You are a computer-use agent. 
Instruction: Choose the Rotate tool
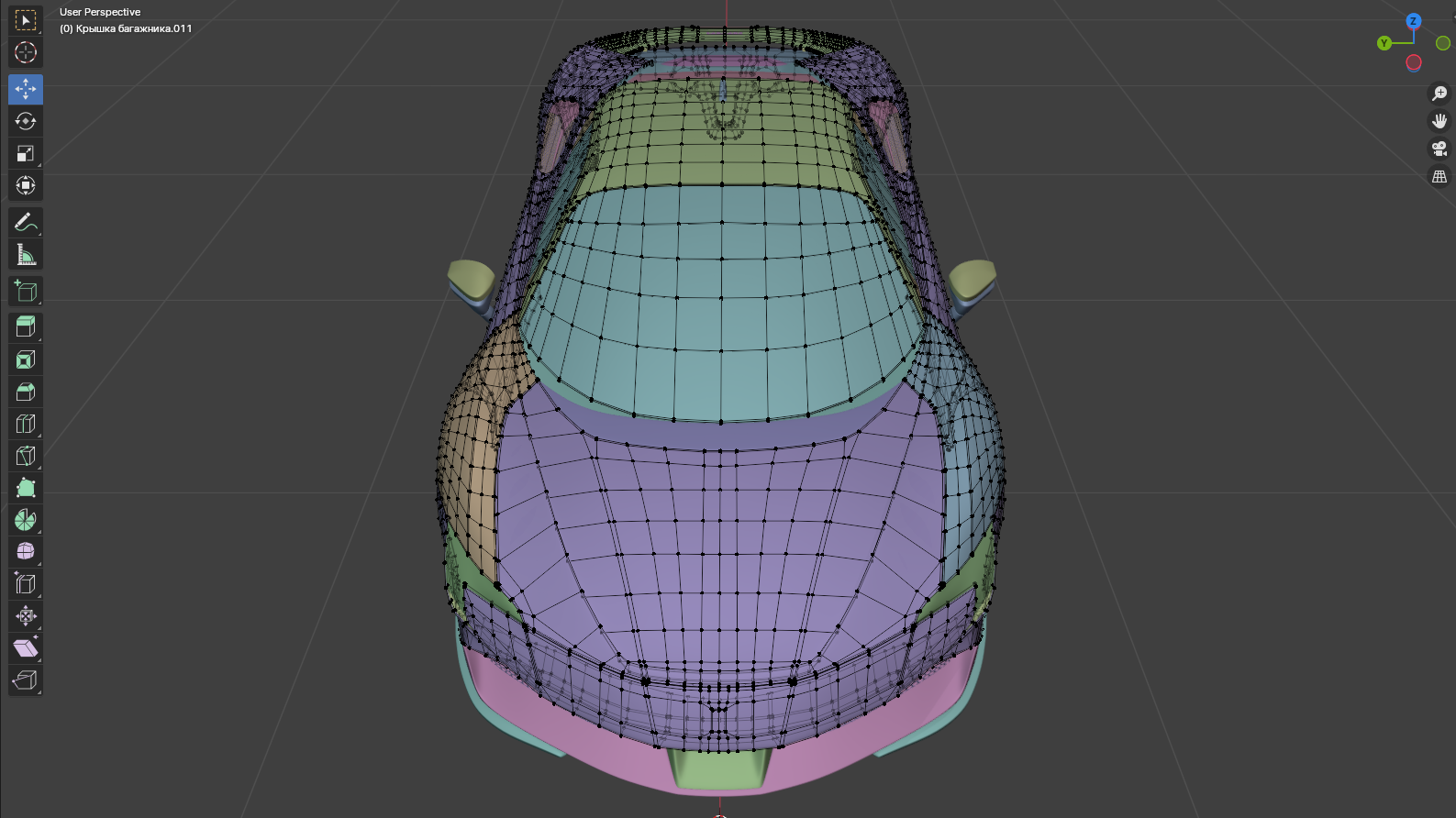click(x=26, y=121)
